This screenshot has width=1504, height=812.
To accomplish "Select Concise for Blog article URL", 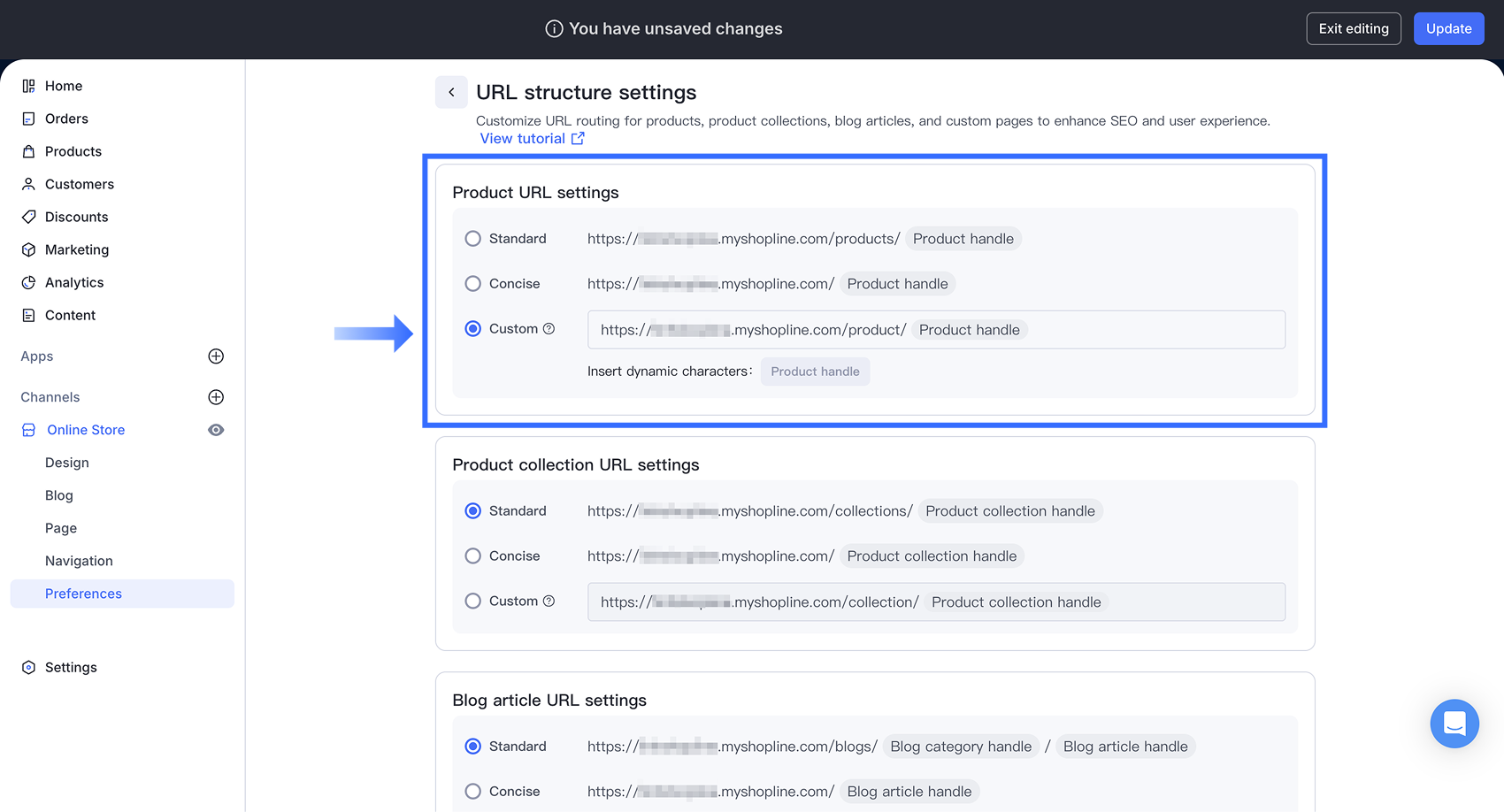I will (473, 792).
